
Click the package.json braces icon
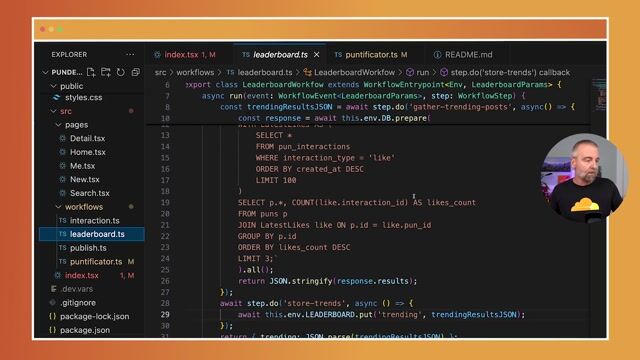click(x=53, y=330)
